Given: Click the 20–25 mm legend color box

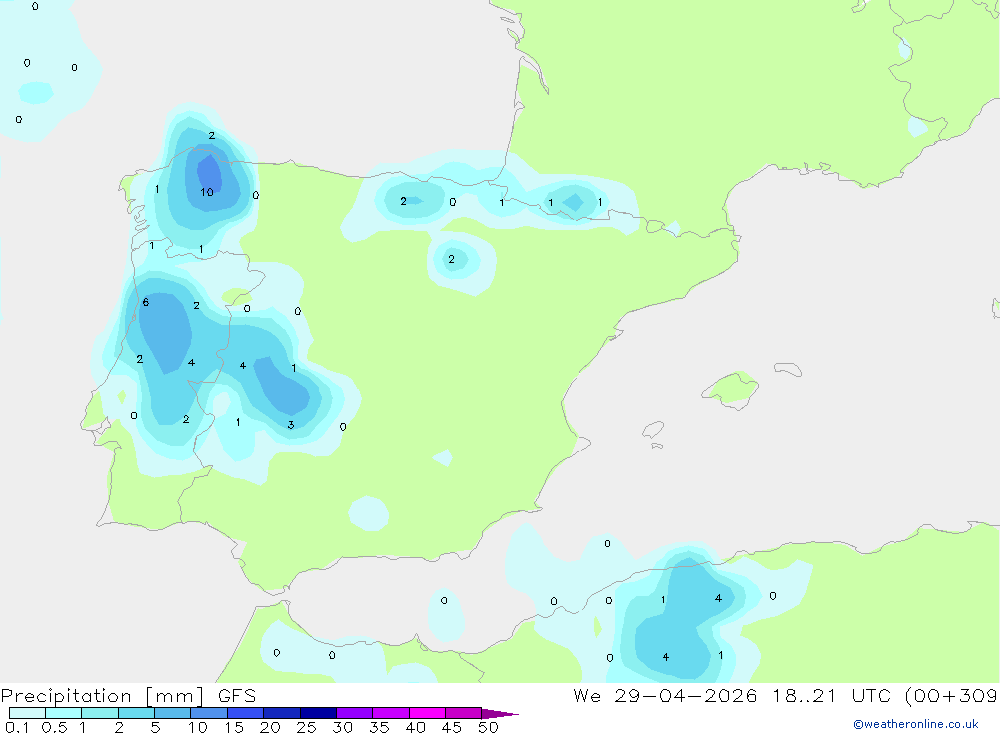Looking at the screenshot, I should [282, 713].
